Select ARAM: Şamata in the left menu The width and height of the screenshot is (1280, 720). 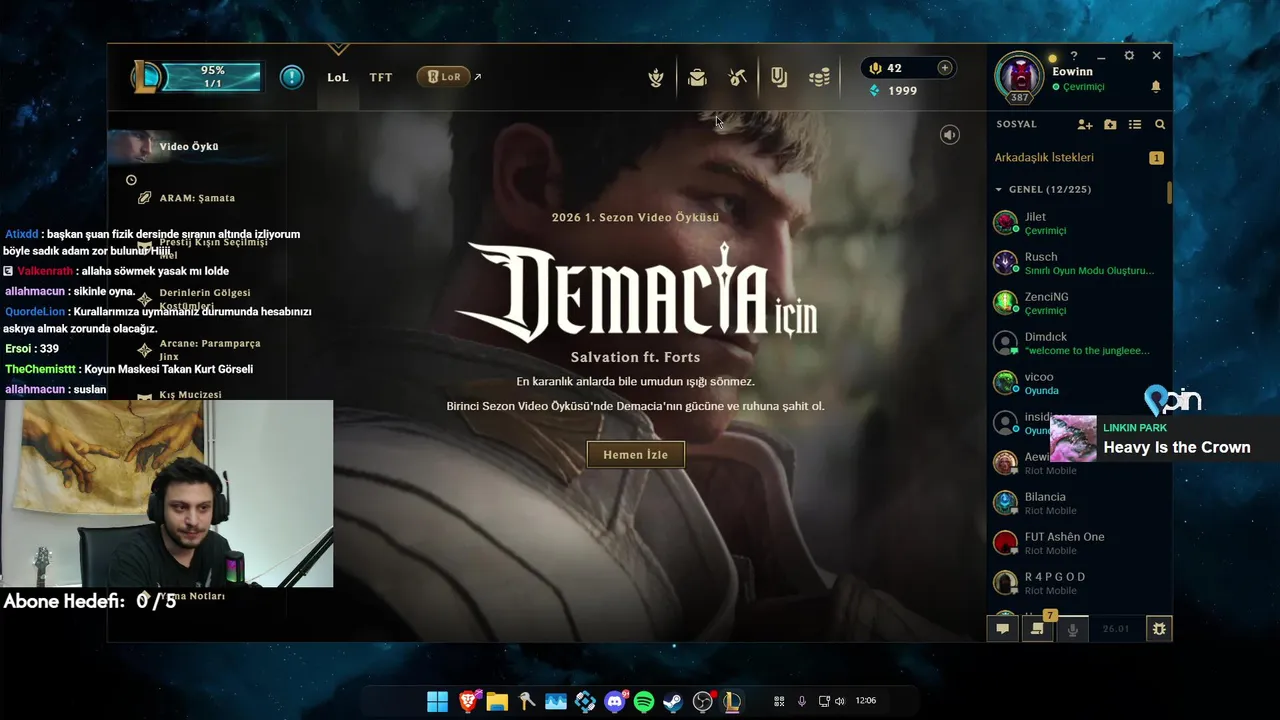[x=197, y=198]
